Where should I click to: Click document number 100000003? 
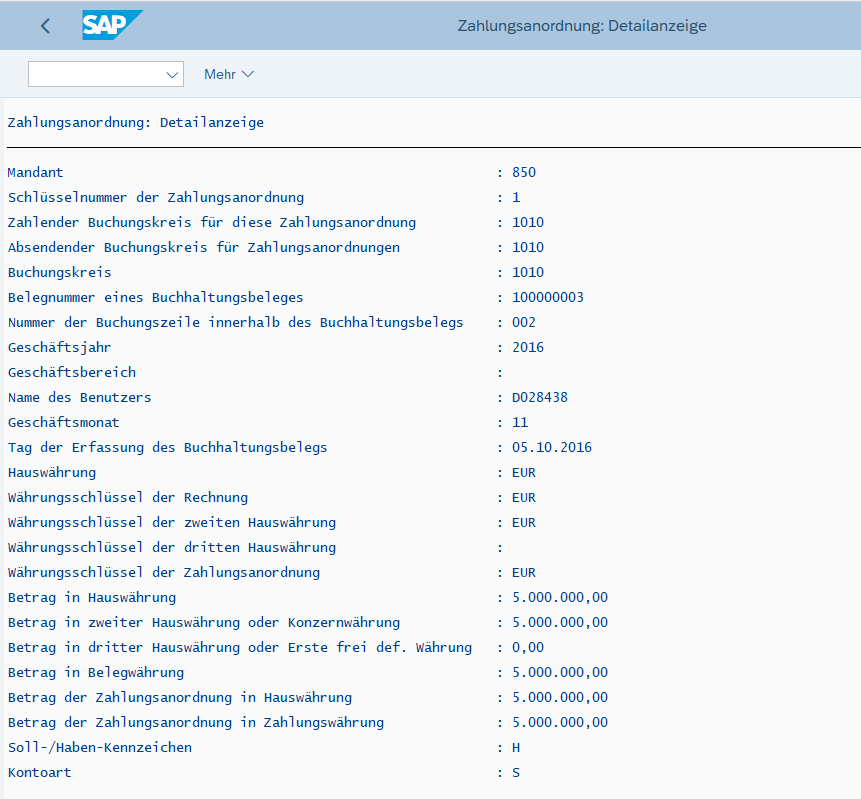pyautogui.click(x=547, y=297)
